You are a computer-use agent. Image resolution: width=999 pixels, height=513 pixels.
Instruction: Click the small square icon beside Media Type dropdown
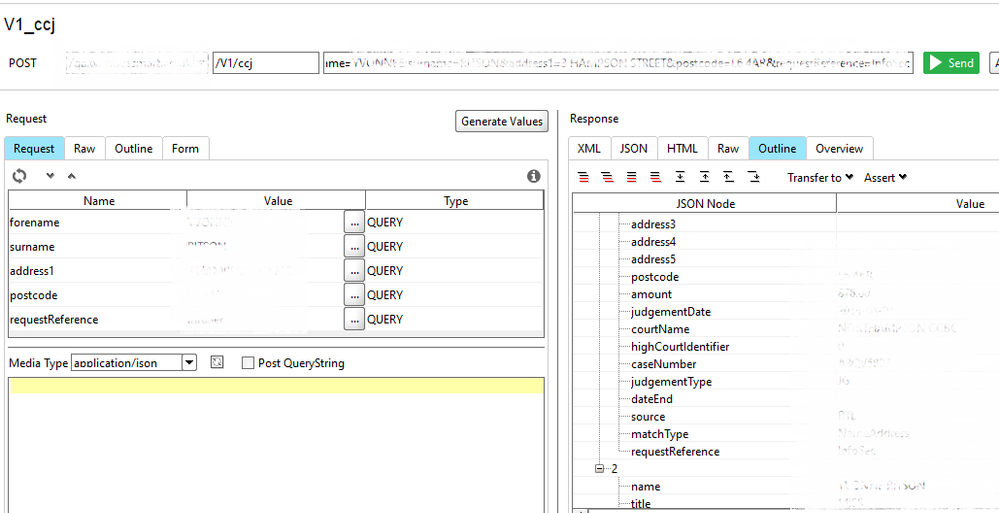pos(217,363)
